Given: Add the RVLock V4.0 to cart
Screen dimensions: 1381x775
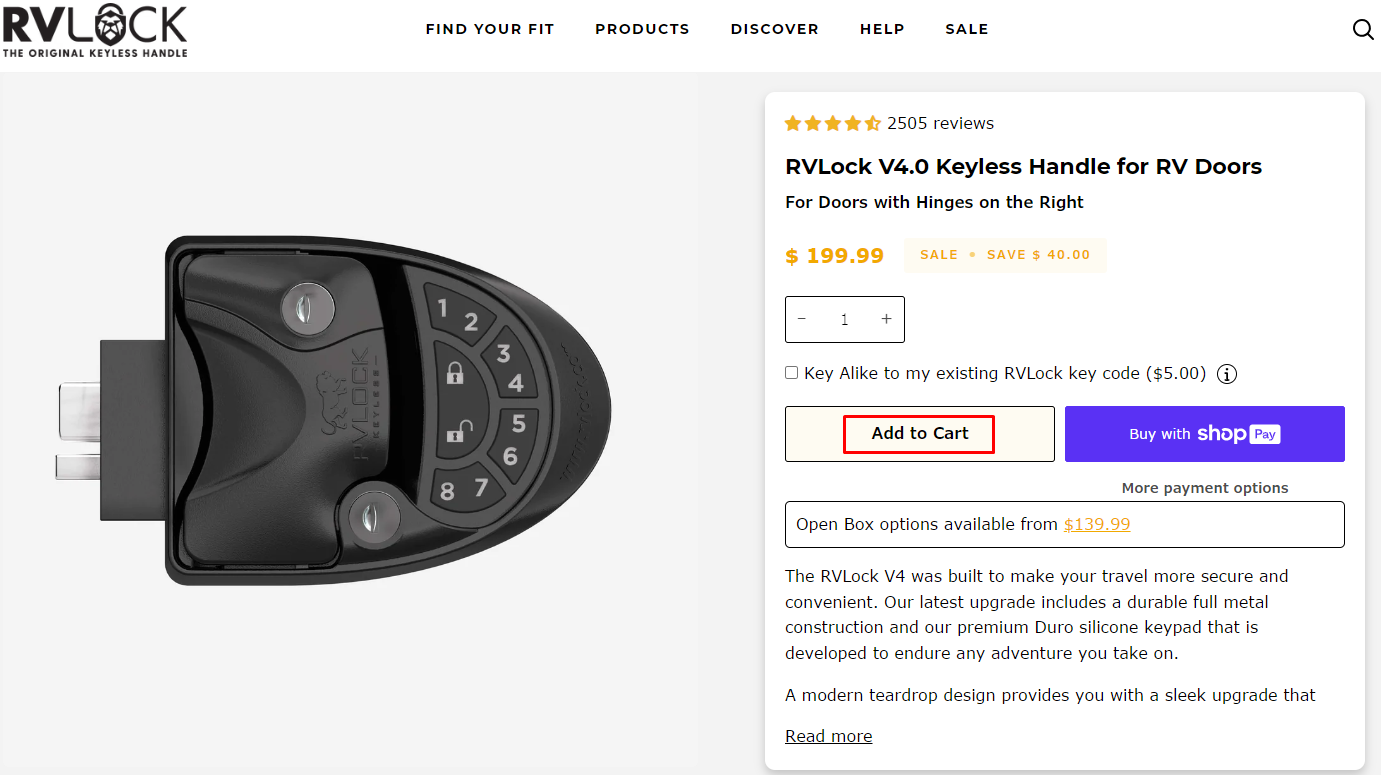Looking at the screenshot, I should click(x=919, y=434).
